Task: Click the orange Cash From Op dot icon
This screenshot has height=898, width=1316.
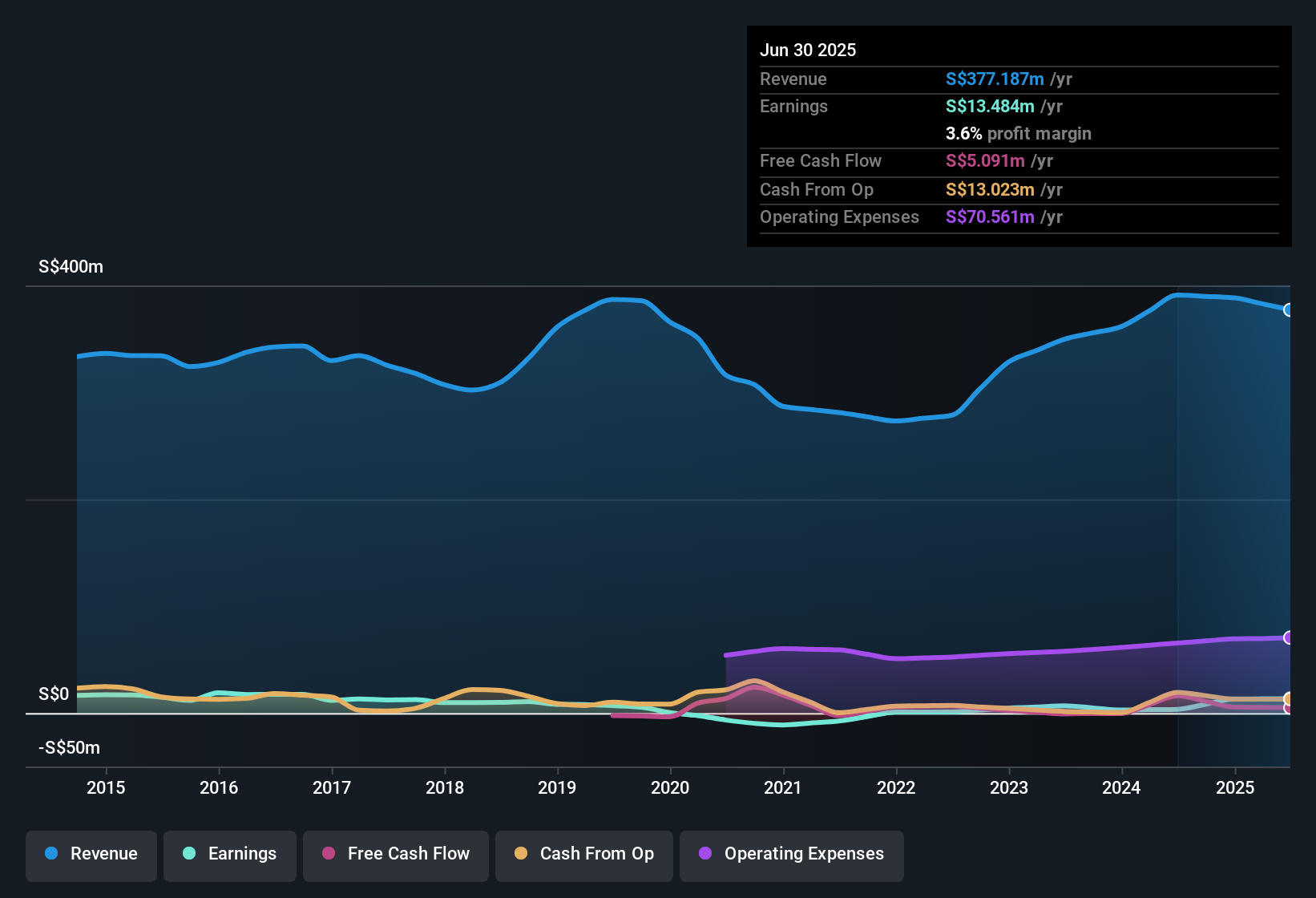Action: point(520,854)
